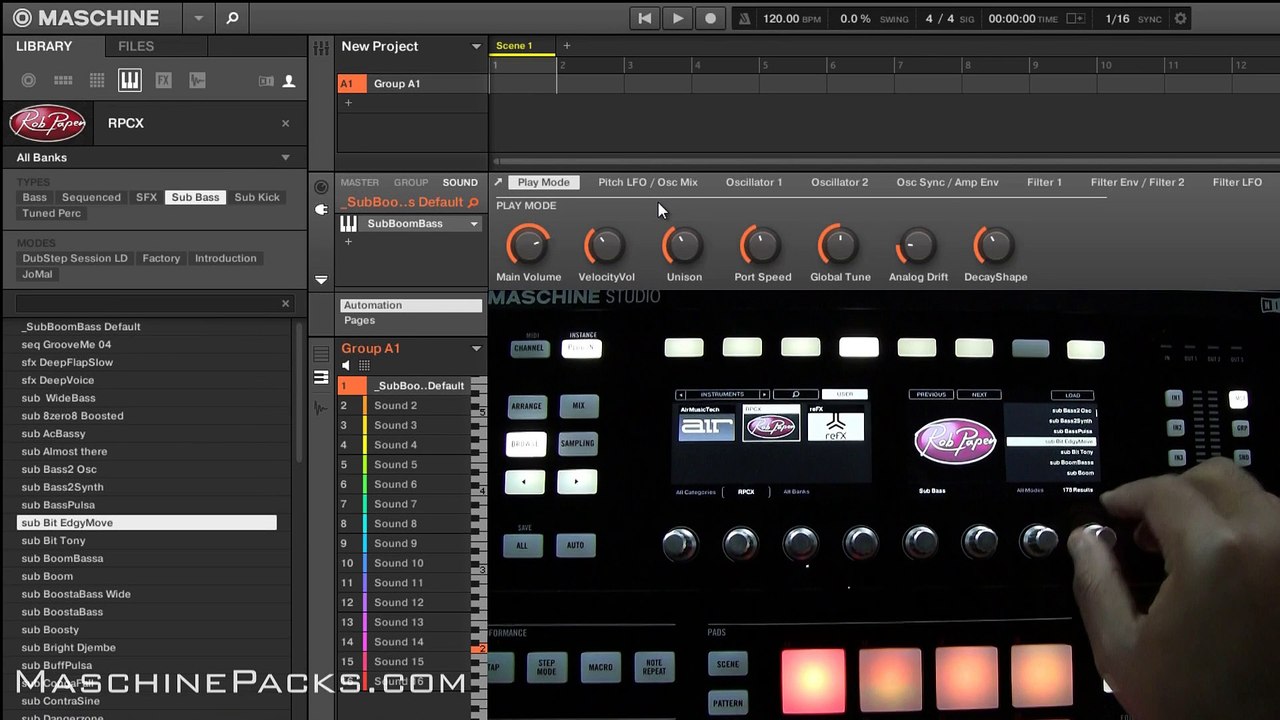Toggle the metronome icon

(x=744, y=18)
